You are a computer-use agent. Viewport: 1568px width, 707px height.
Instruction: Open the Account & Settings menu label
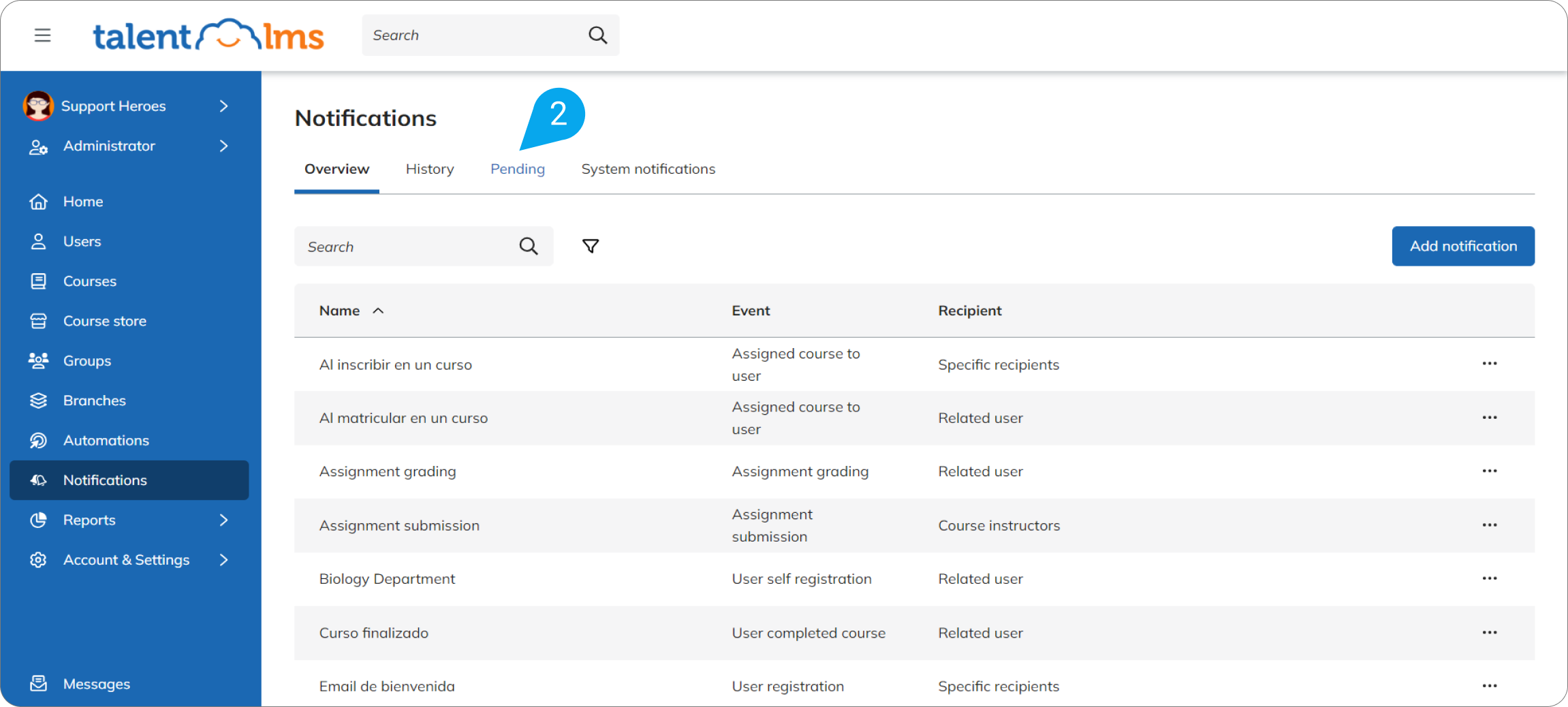[x=126, y=560]
